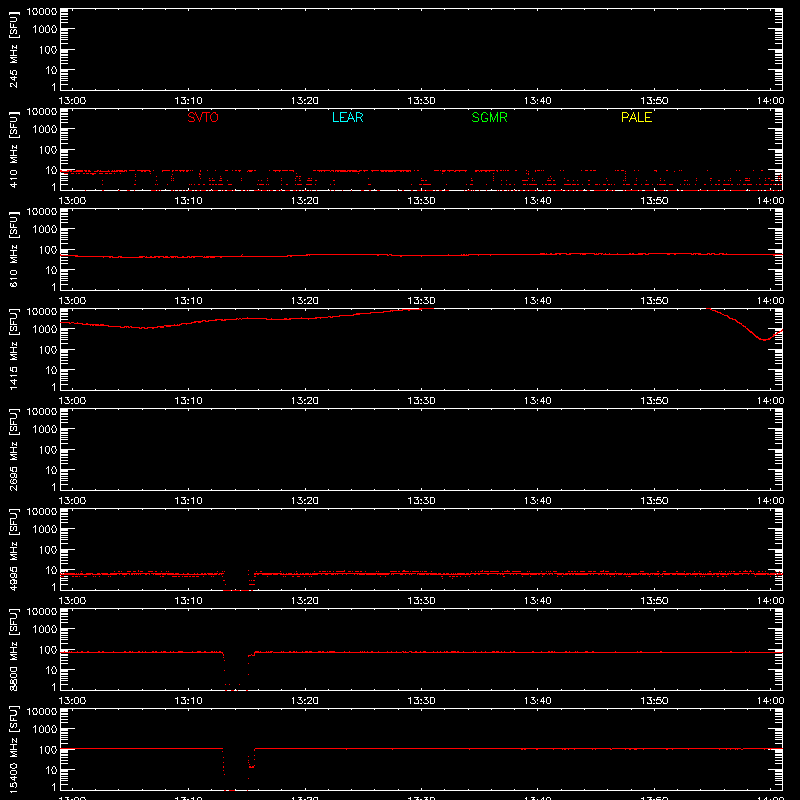The width and height of the screenshot is (800, 800).
Task: Click 13:40 tick under the 2695 MHz panel
Action: click(537, 501)
